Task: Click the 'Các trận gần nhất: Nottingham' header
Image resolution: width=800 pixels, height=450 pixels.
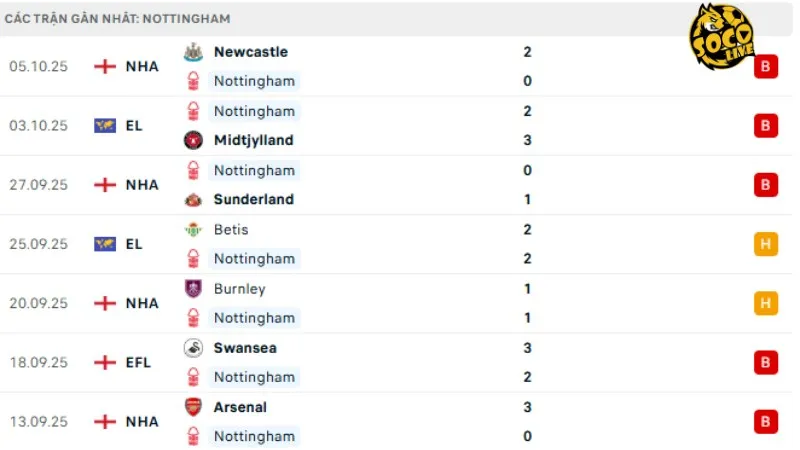Action: 117,18
